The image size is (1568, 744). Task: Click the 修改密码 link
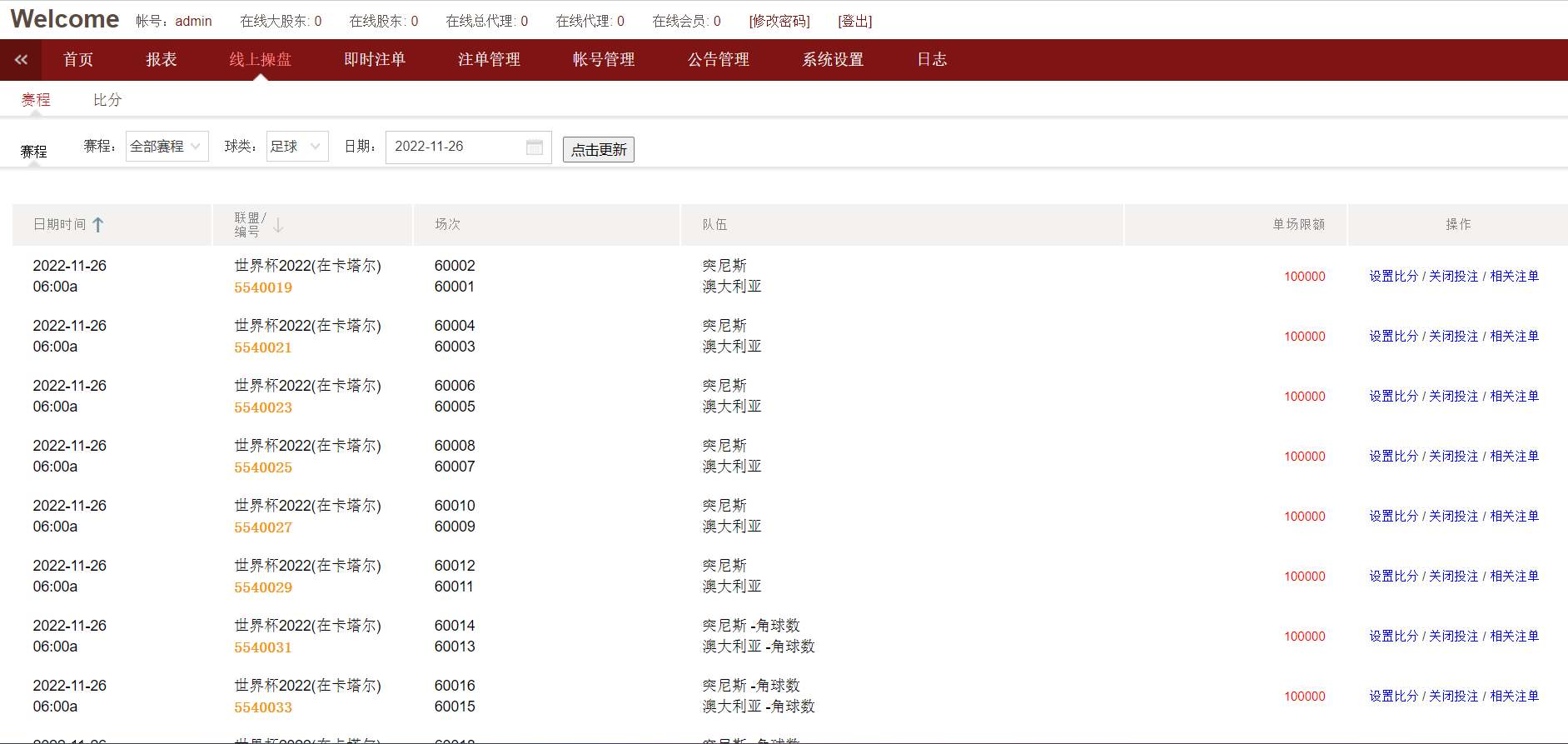coord(779,21)
